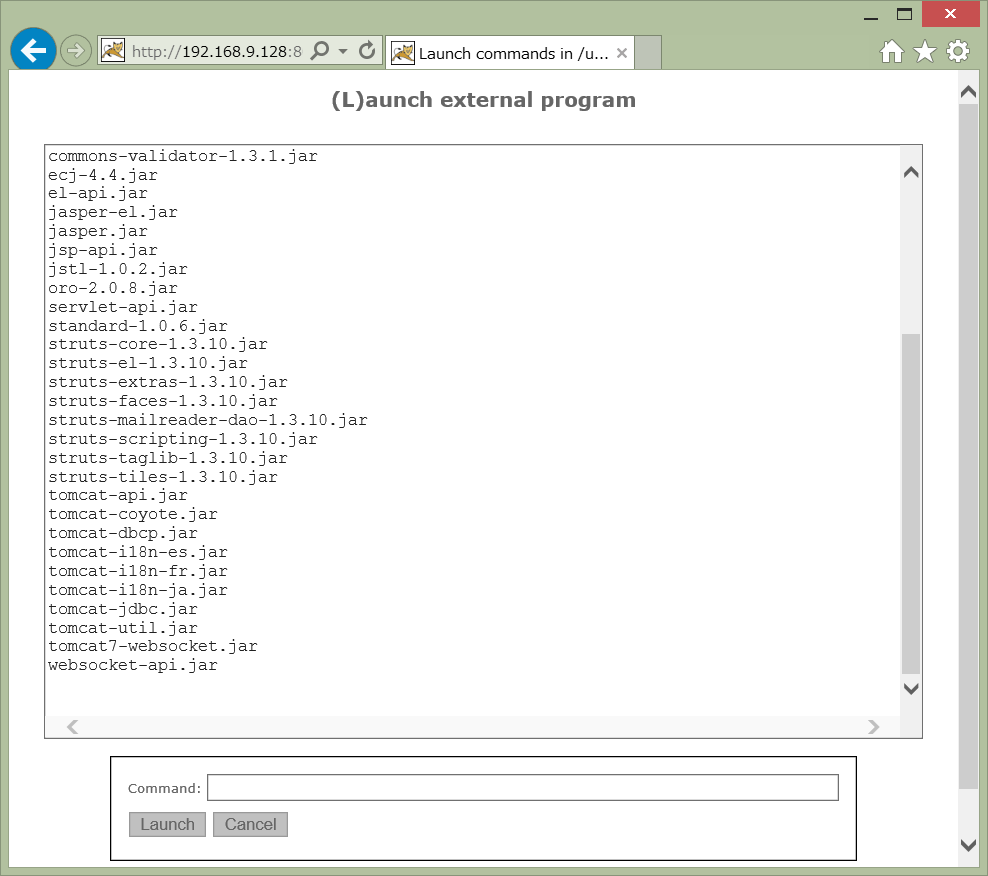This screenshot has height=876, width=988.
Task: Click line 'tomcat-i18n-es.jar'
Action: 138,551
